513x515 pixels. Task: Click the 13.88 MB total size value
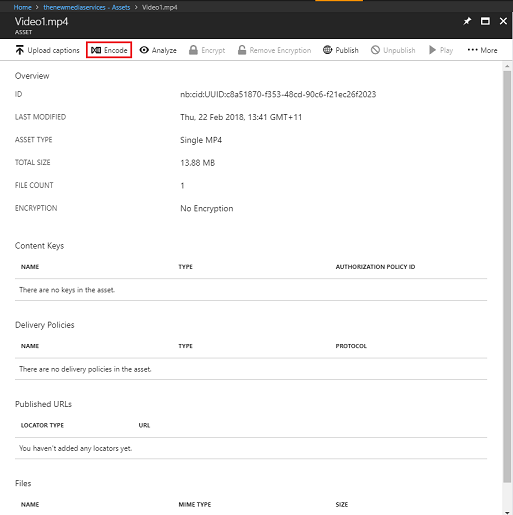(x=198, y=163)
